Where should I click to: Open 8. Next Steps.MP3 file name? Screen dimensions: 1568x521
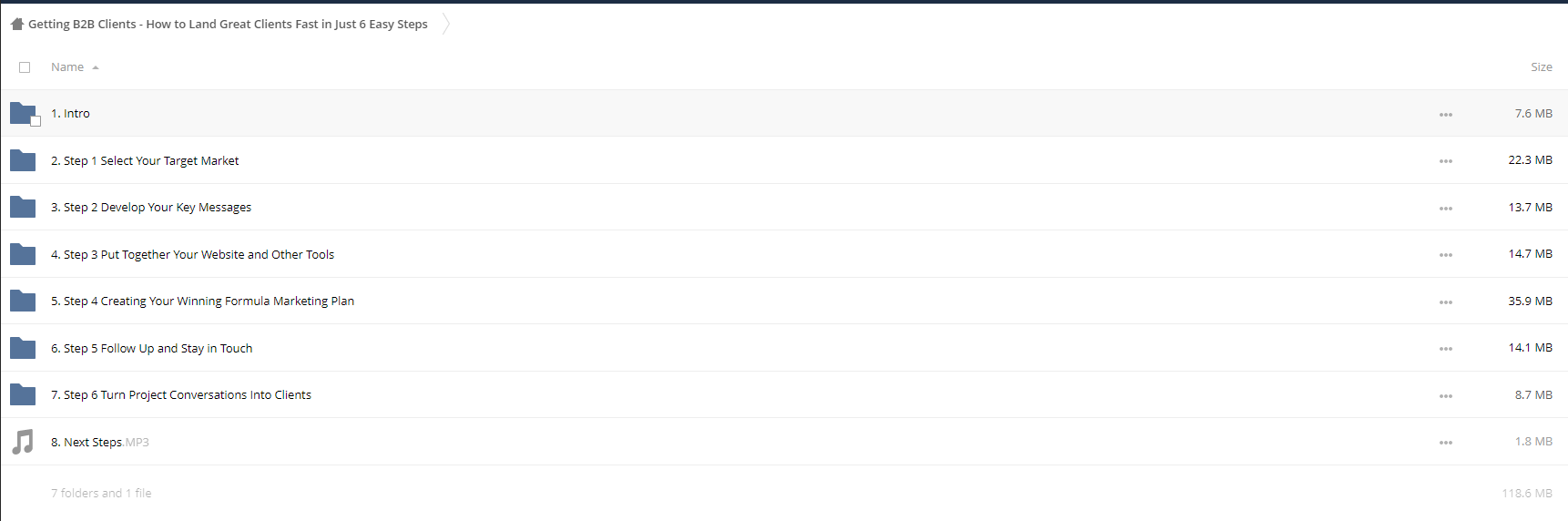[100, 443]
